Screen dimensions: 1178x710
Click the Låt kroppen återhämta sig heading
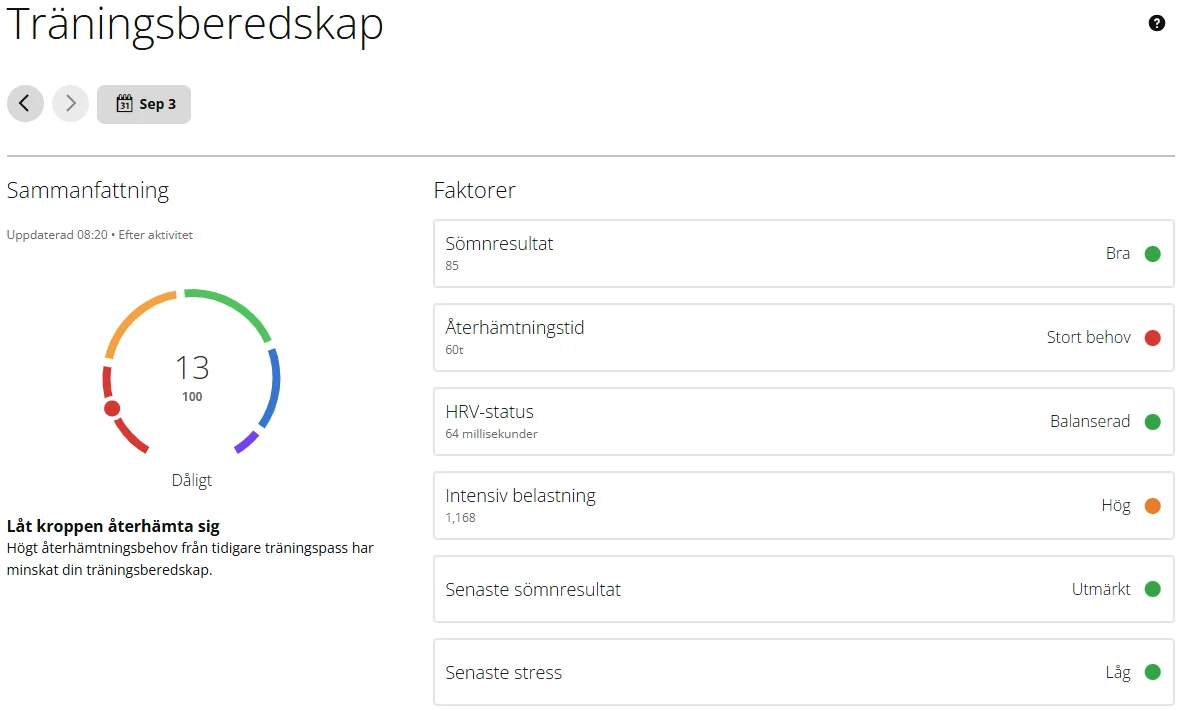point(113,526)
